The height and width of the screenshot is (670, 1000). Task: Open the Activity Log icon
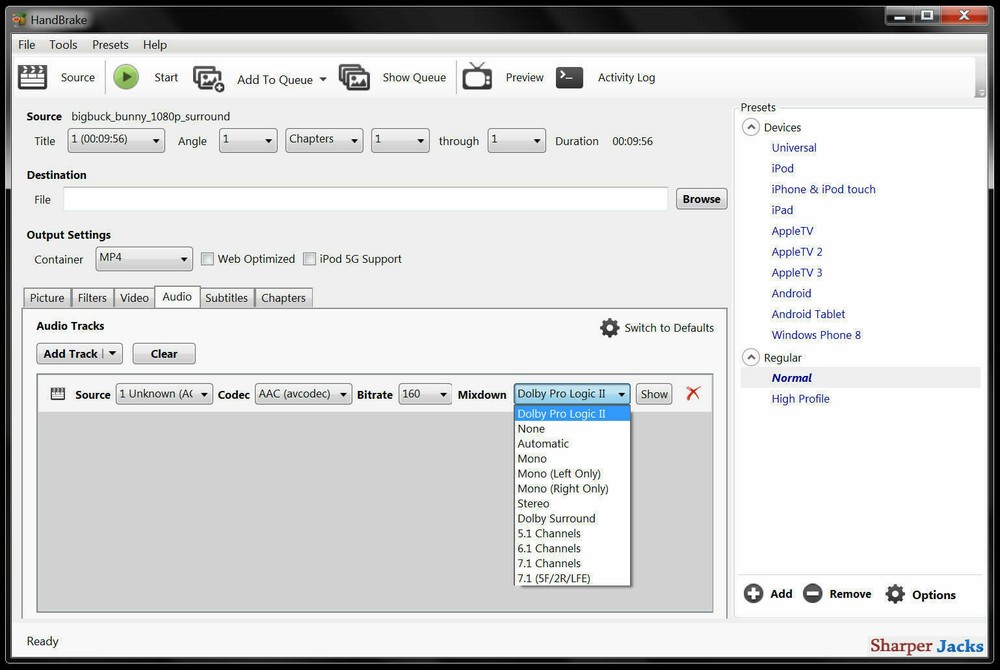point(569,76)
